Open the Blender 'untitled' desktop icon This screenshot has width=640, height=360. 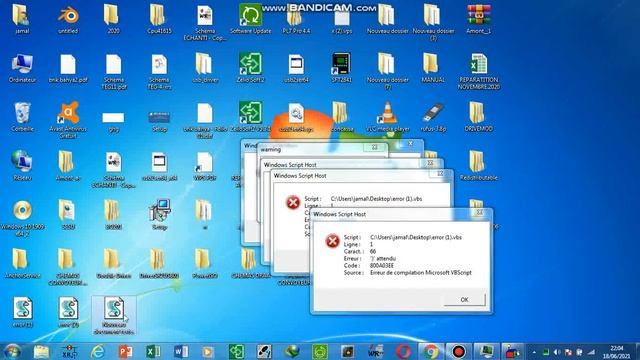tap(68, 18)
